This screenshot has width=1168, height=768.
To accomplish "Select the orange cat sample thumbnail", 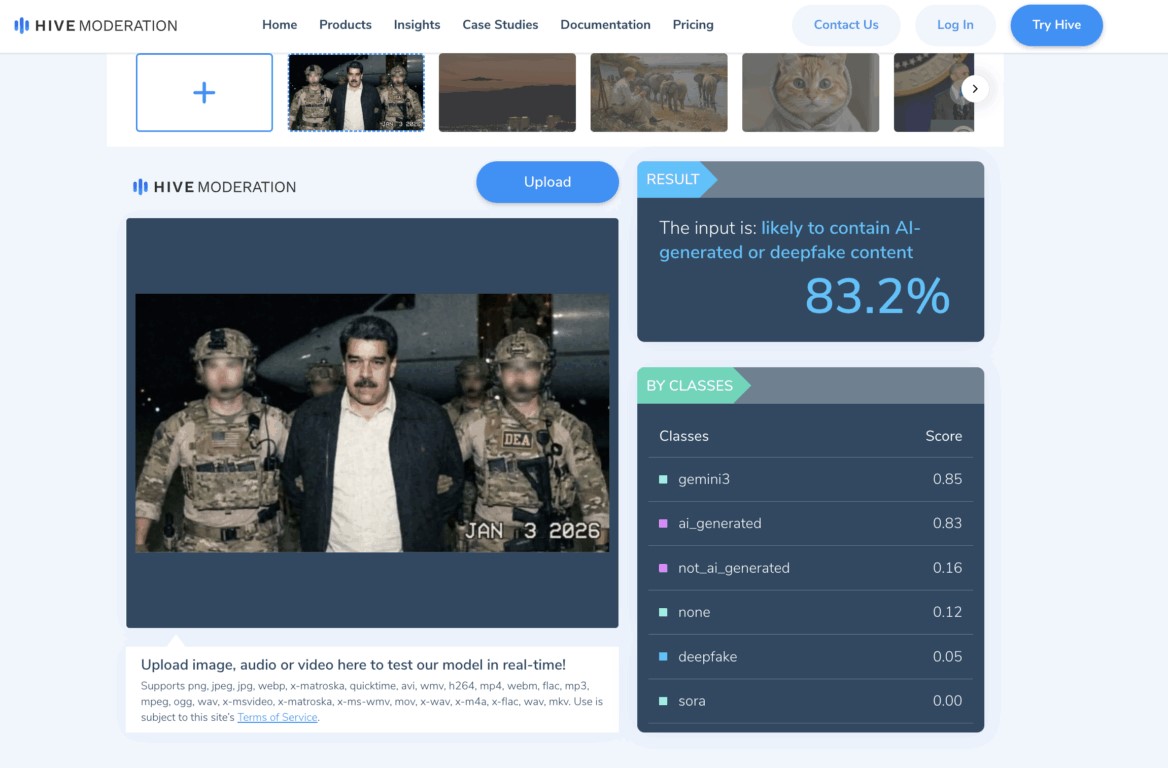I will (810, 93).
